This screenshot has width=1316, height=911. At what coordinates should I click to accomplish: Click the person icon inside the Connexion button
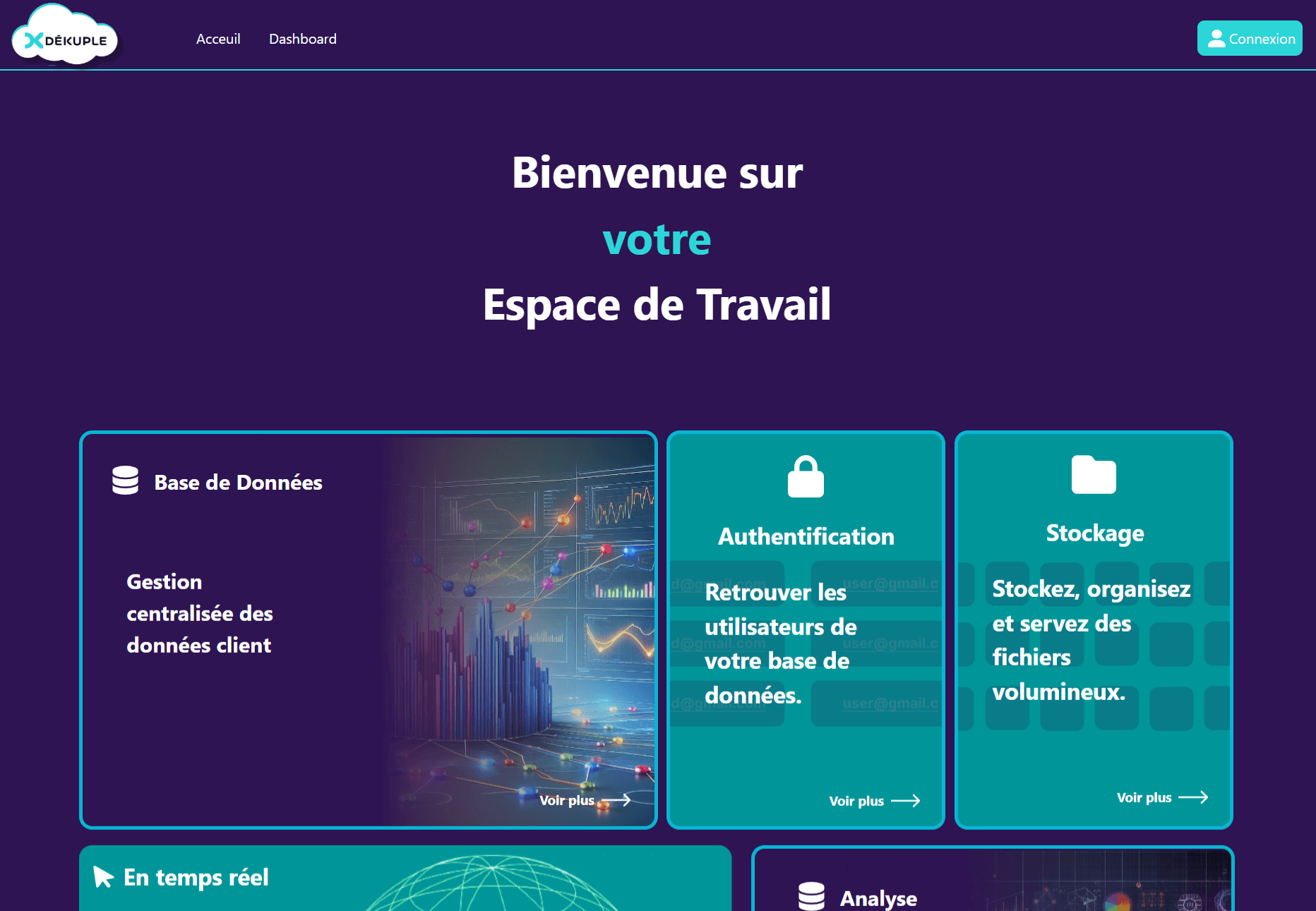point(1216,38)
